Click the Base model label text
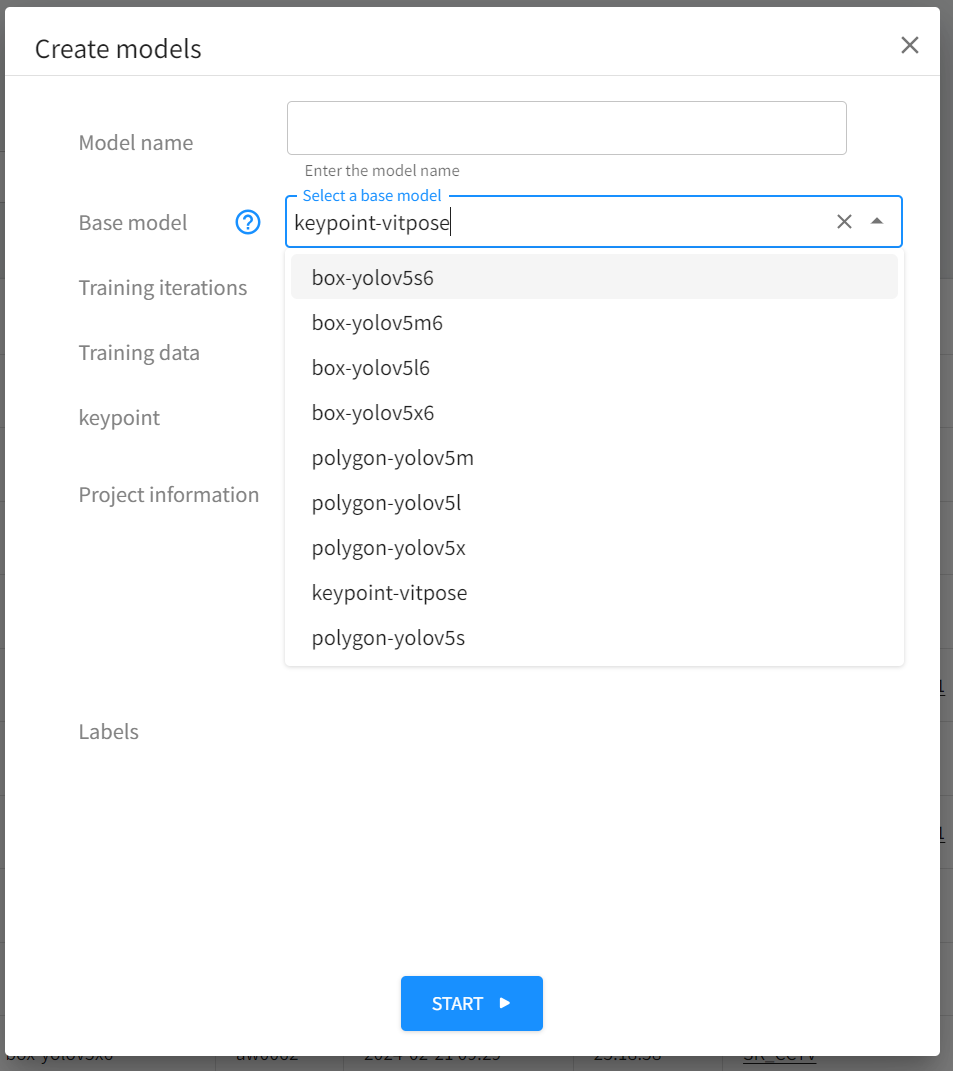Viewport: 953px width, 1071px height. coord(133,223)
